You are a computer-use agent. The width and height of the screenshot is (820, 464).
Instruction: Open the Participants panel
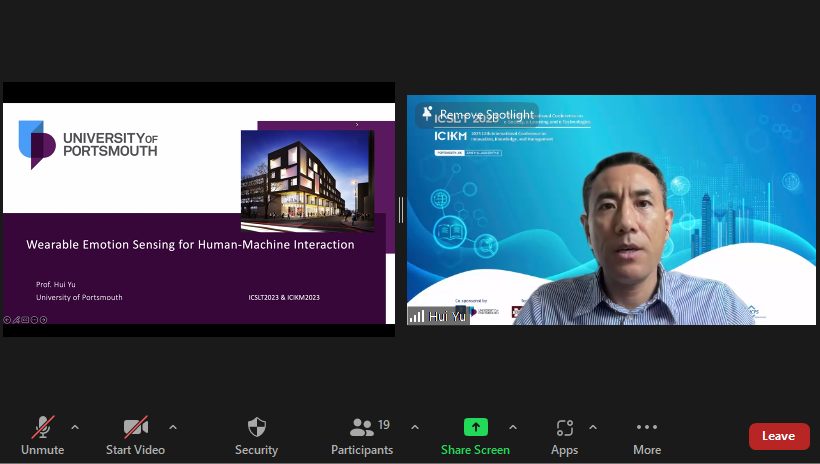tap(362, 436)
